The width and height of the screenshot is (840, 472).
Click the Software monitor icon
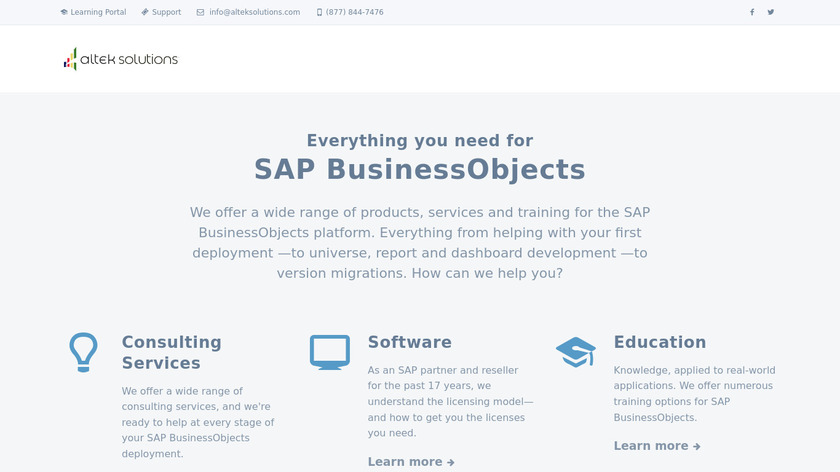click(329, 352)
